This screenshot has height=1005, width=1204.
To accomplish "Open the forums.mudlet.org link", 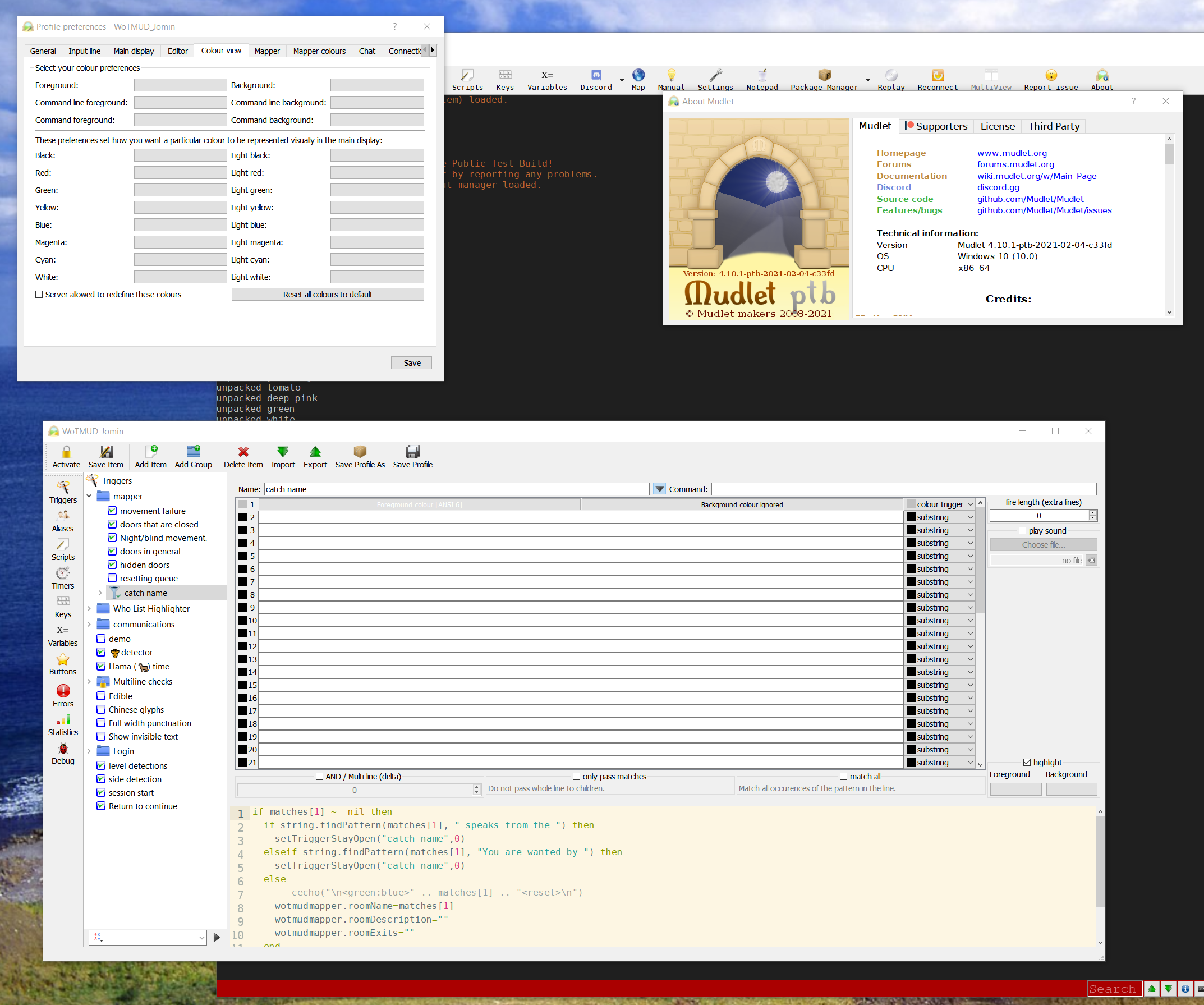I will pyautogui.click(x=1015, y=164).
